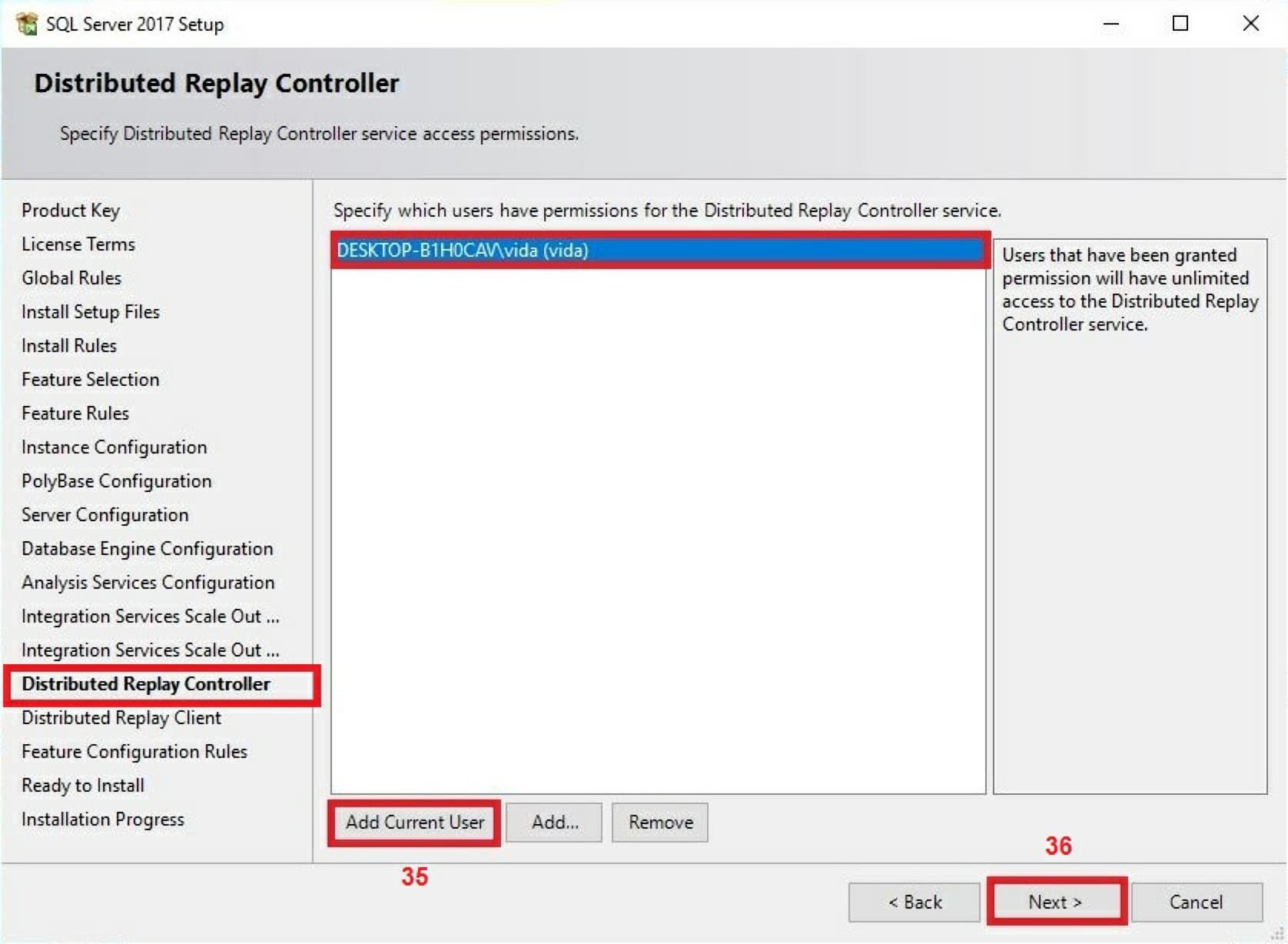This screenshot has height=944, width=1288.
Task: Click the SQL Server Setup title bar icon
Action: tap(27, 24)
